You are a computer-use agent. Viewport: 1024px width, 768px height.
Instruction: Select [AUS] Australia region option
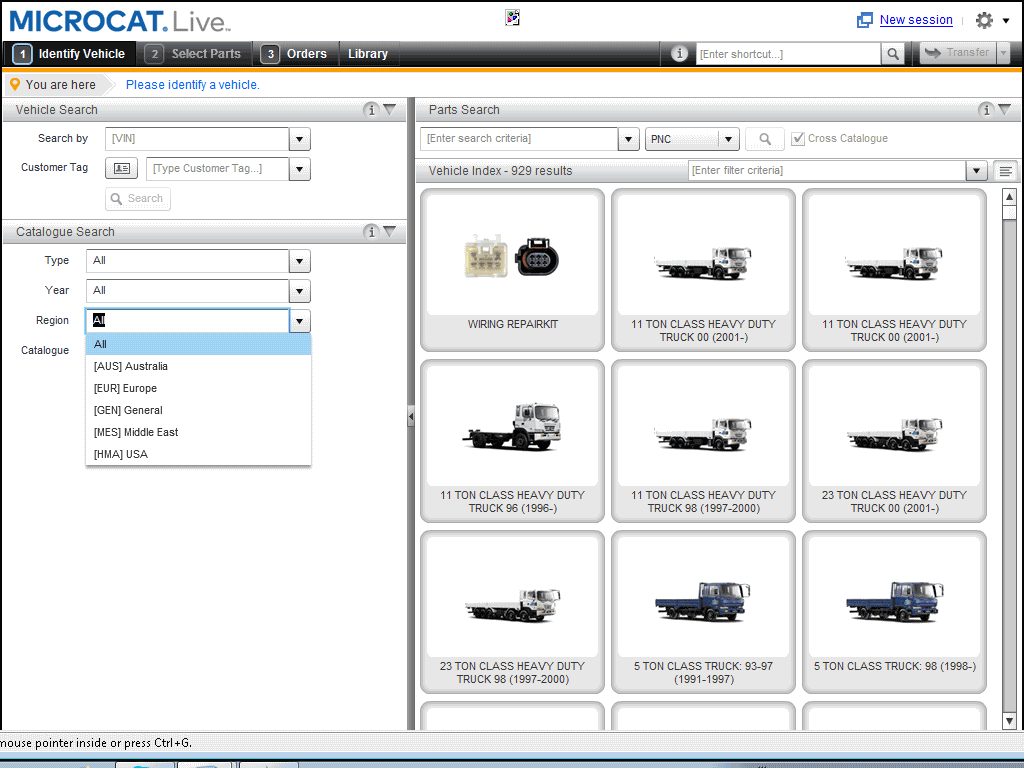[198, 366]
